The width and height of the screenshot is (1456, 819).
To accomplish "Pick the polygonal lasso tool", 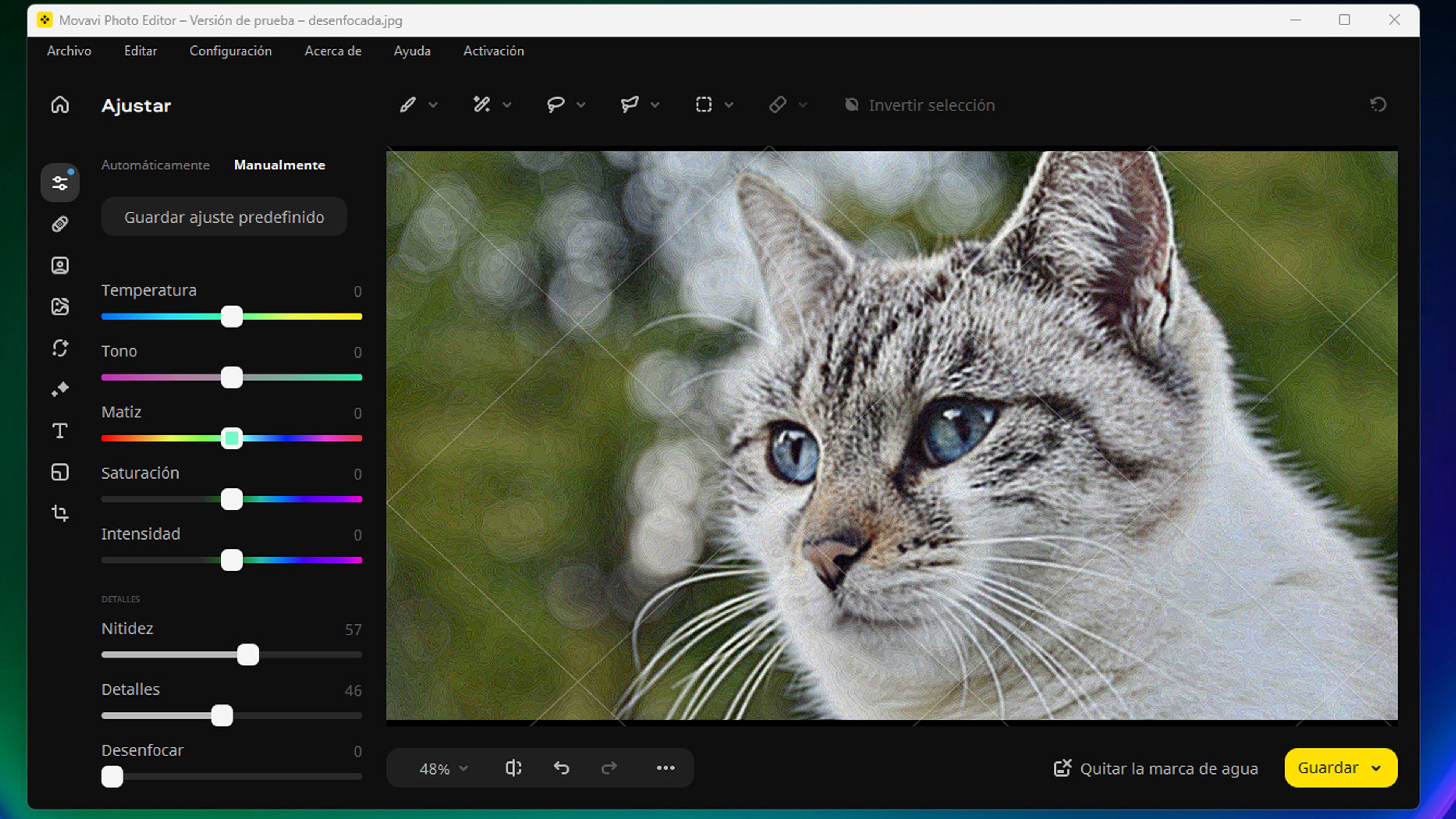I will coord(630,105).
